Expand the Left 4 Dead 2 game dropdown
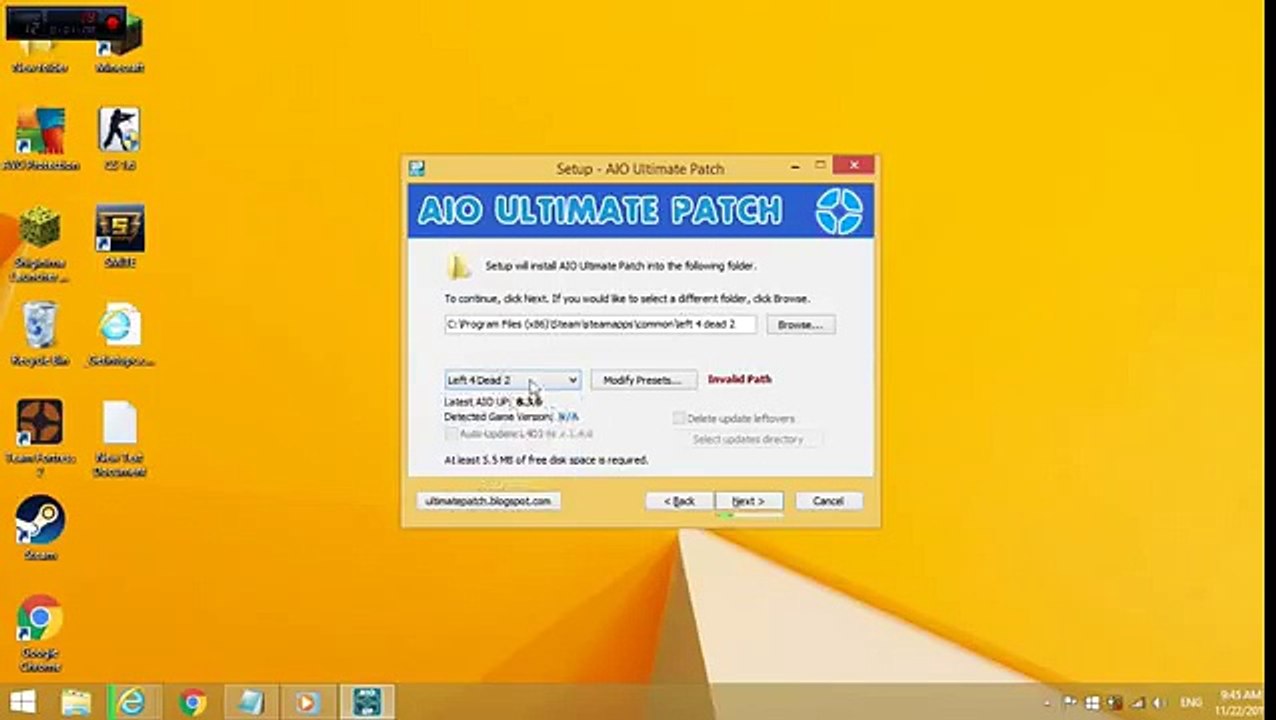The height and width of the screenshot is (720, 1276). [x=512, y=380]
